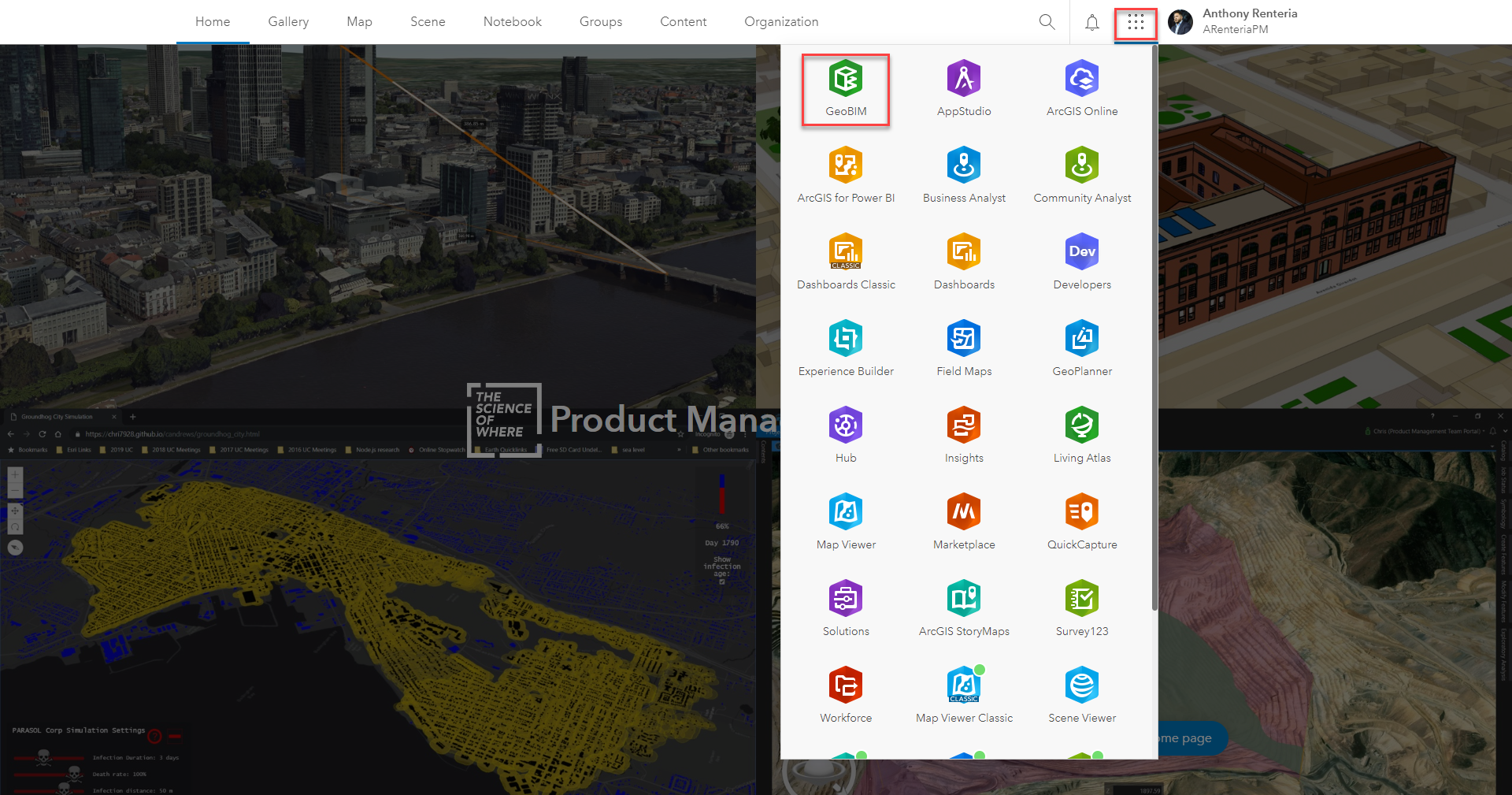Launch the Insights app
The height and width of the screenshot is (795, 1512).
964,433
